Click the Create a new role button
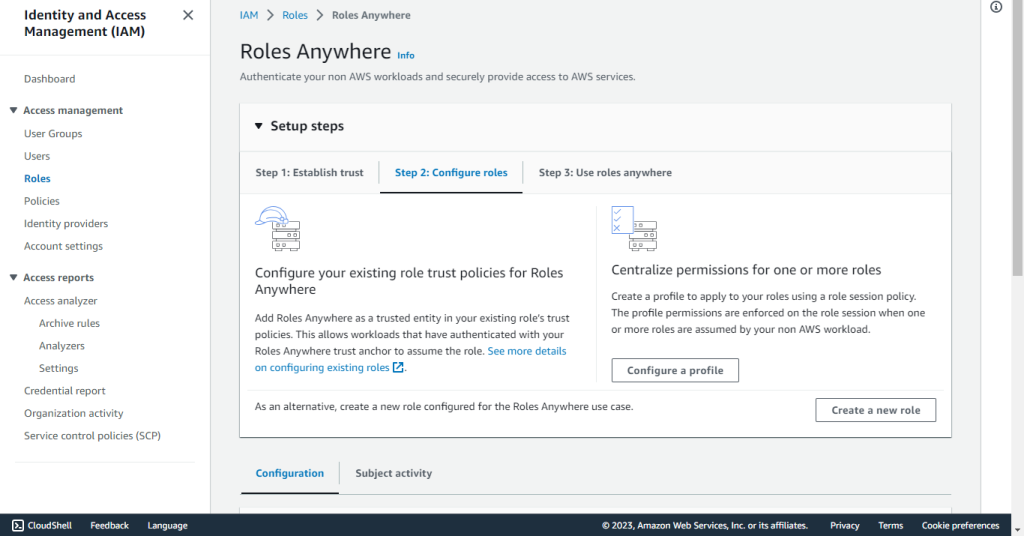The height and width of the screenshot is (536, 1024). tap(876, 410)
